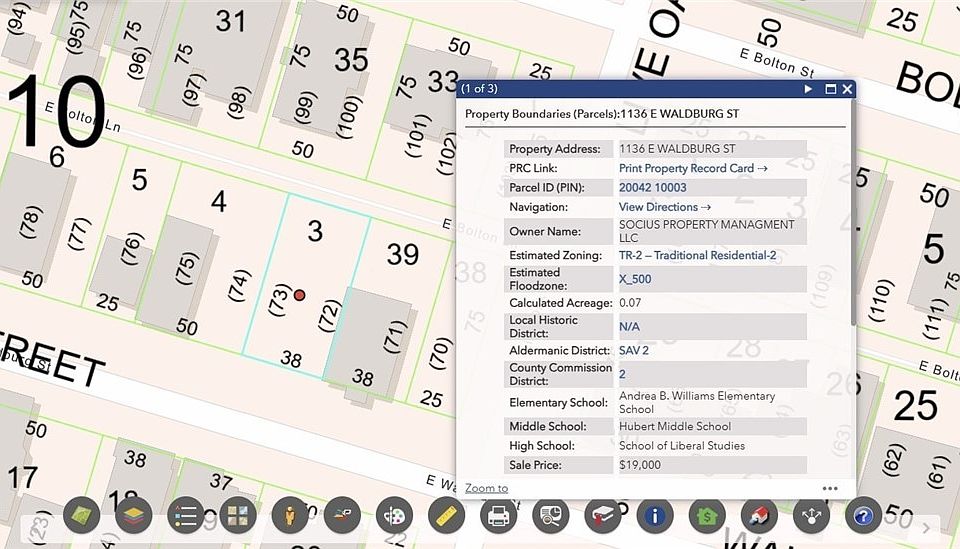Image resolution: width=960 pixels, height=549 pixels.
Task: Open the Basemap Gallery grid icon
Action: click(x=238, y=515)
